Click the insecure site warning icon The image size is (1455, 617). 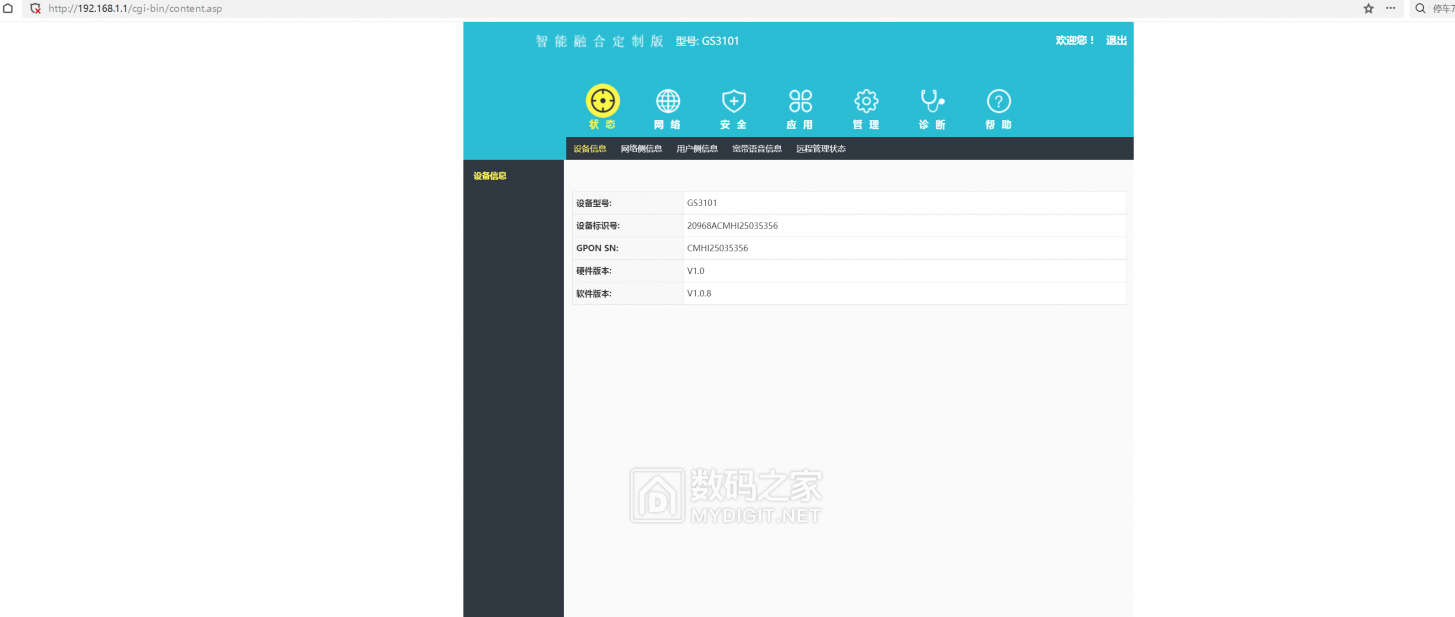pyautogui.click(x=35, y=8)
